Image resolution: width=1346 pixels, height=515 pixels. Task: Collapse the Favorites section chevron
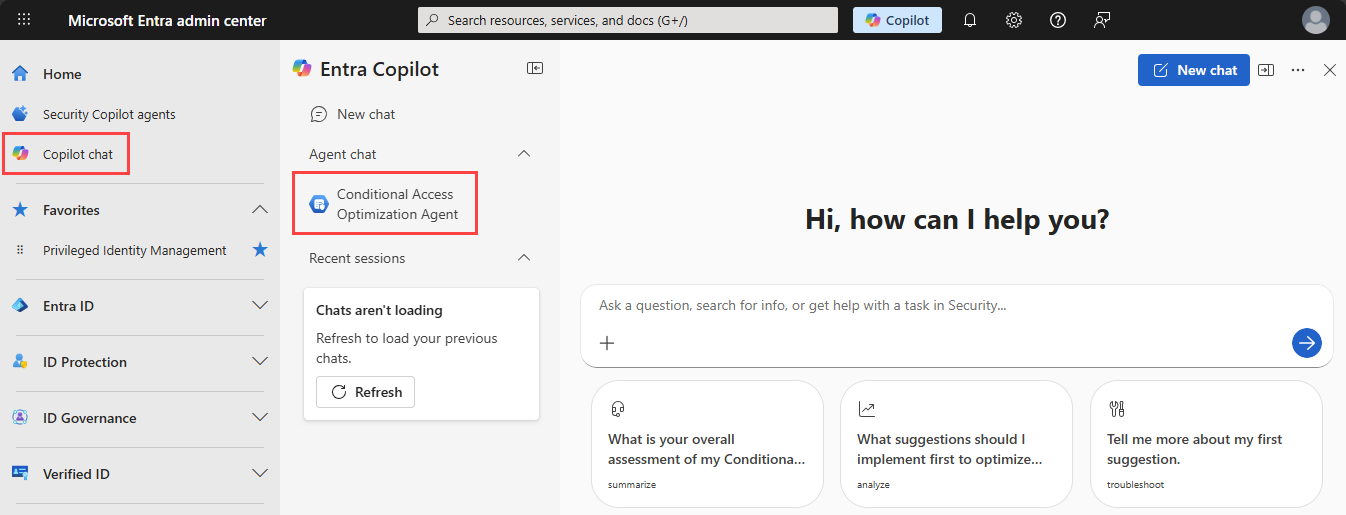coord(260,210)
